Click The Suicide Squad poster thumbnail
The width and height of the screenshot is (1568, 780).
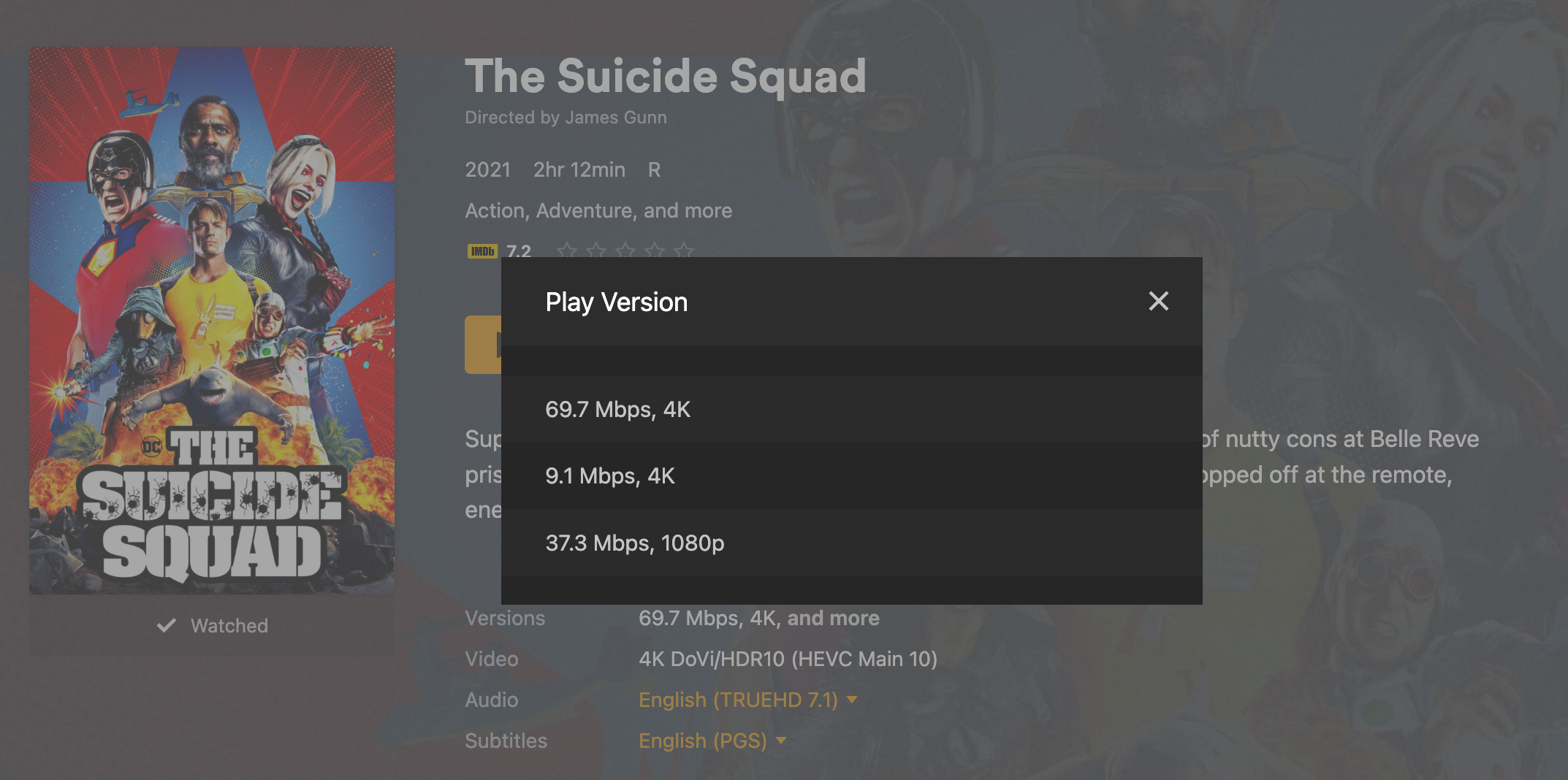(212, 320)
